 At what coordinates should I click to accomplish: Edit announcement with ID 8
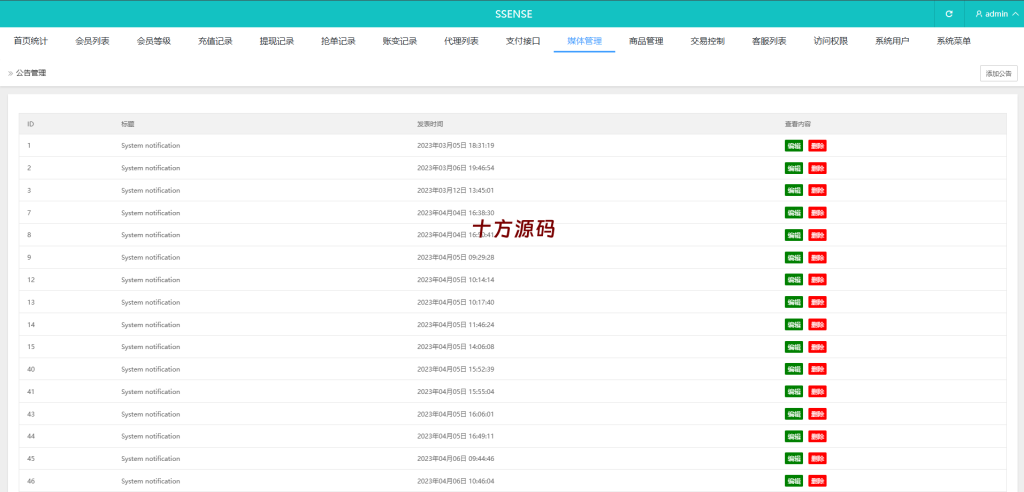[793, 235]
